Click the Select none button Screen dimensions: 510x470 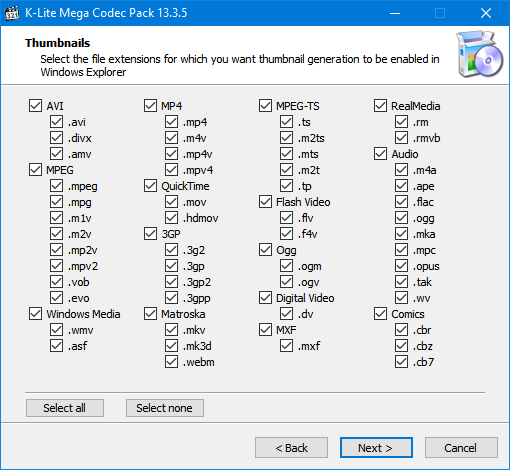click(165, 408)
